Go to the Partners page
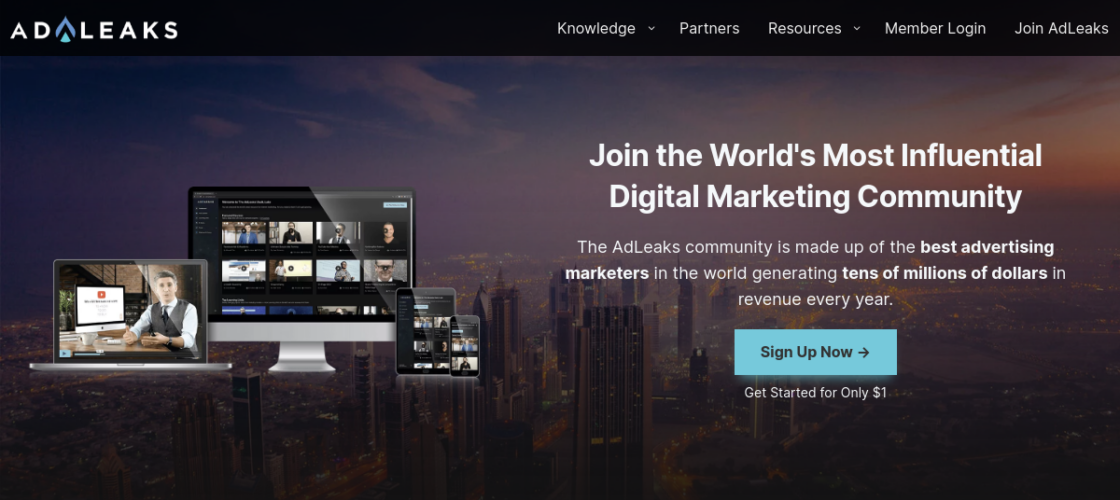Screen dimensions: 1120x500 coord(709,28)
